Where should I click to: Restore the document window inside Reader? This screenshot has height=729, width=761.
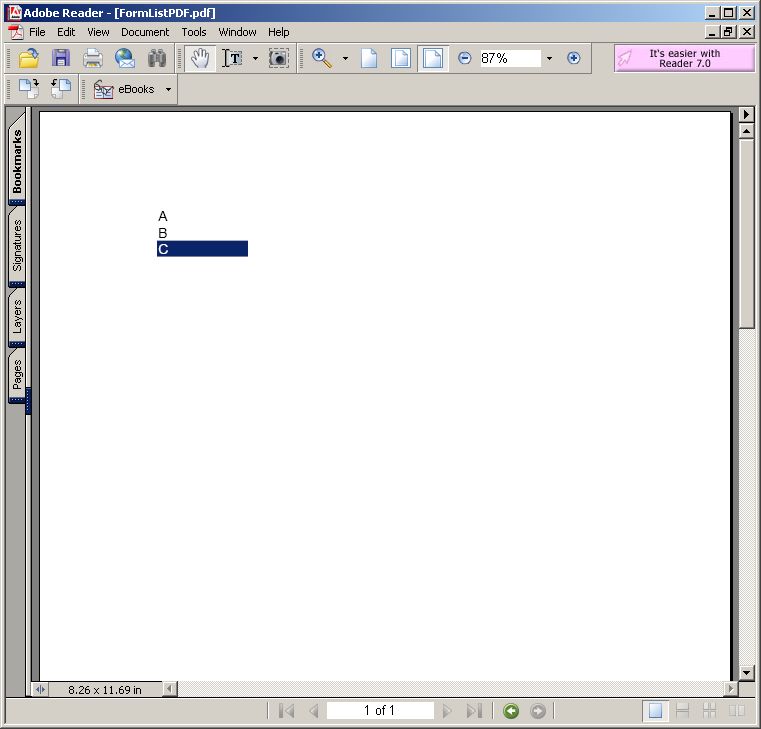728,32
